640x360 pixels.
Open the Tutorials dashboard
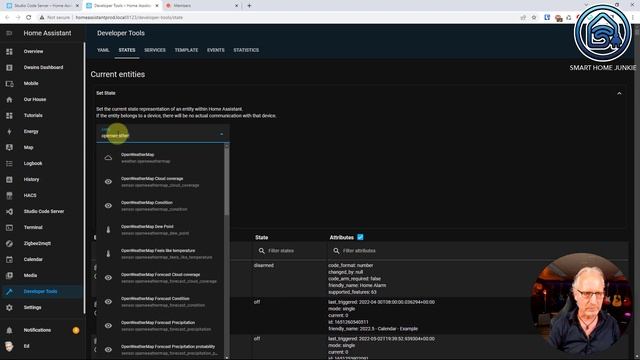tap(33, 116)
